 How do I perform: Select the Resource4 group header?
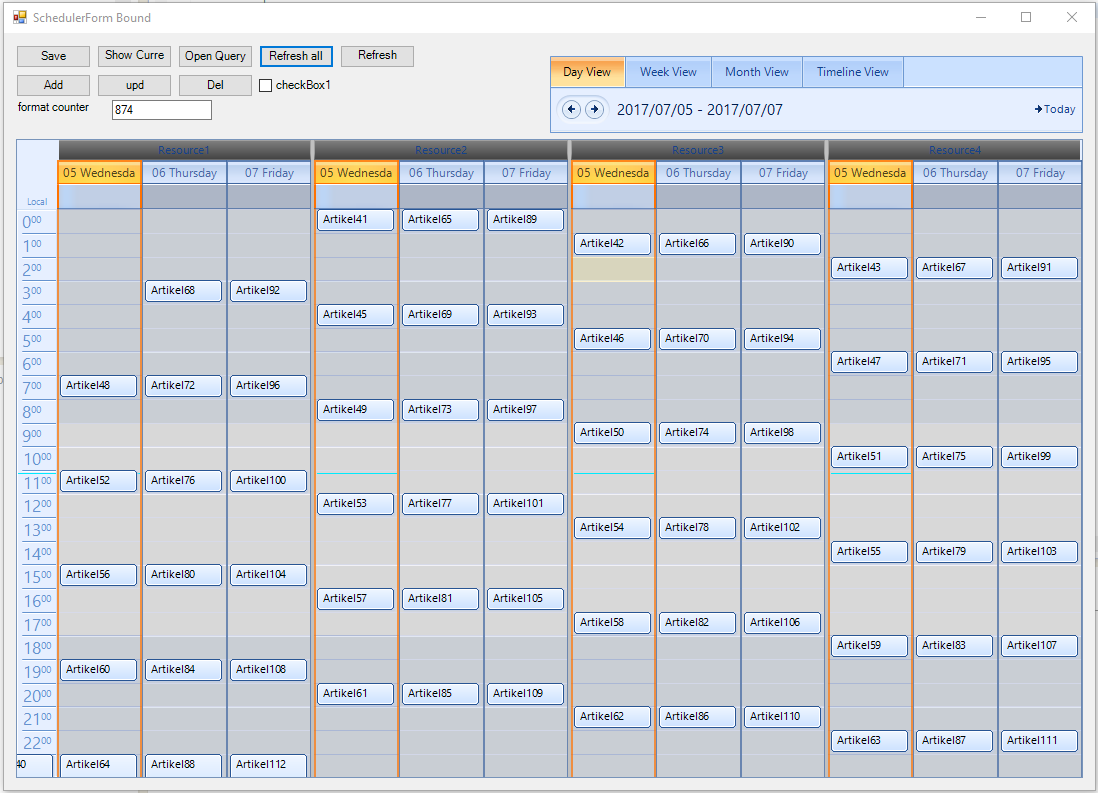pyautogui.click(x=954, y=150)
